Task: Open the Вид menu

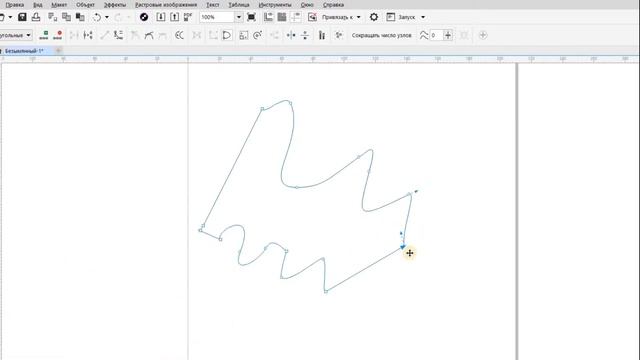Action: tap(38, 5)
